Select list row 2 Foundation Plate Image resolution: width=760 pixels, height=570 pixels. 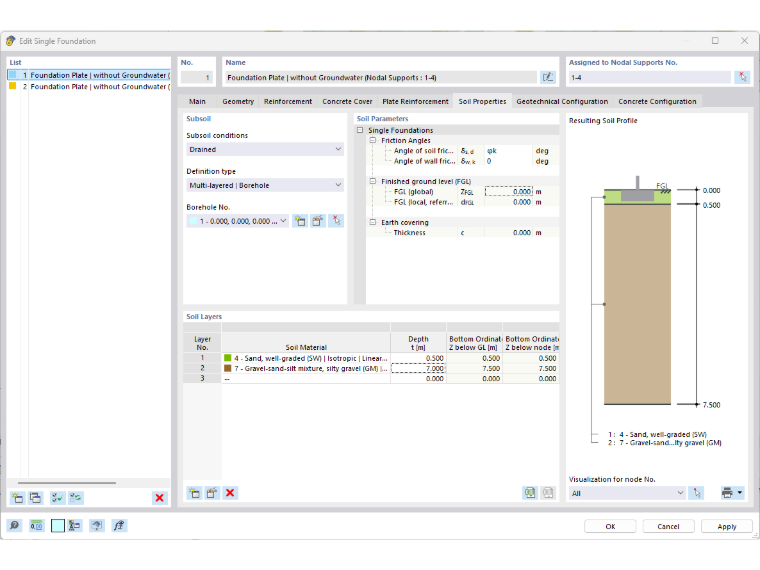pyautogui.click(x=89, y=86)
